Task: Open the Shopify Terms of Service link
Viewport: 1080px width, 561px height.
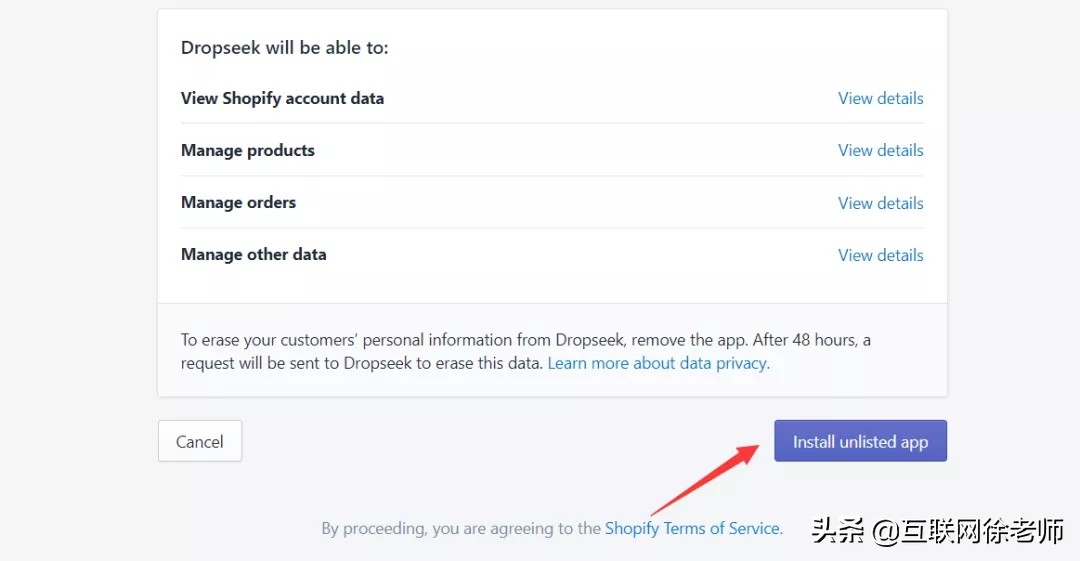Action: point(692,528)
